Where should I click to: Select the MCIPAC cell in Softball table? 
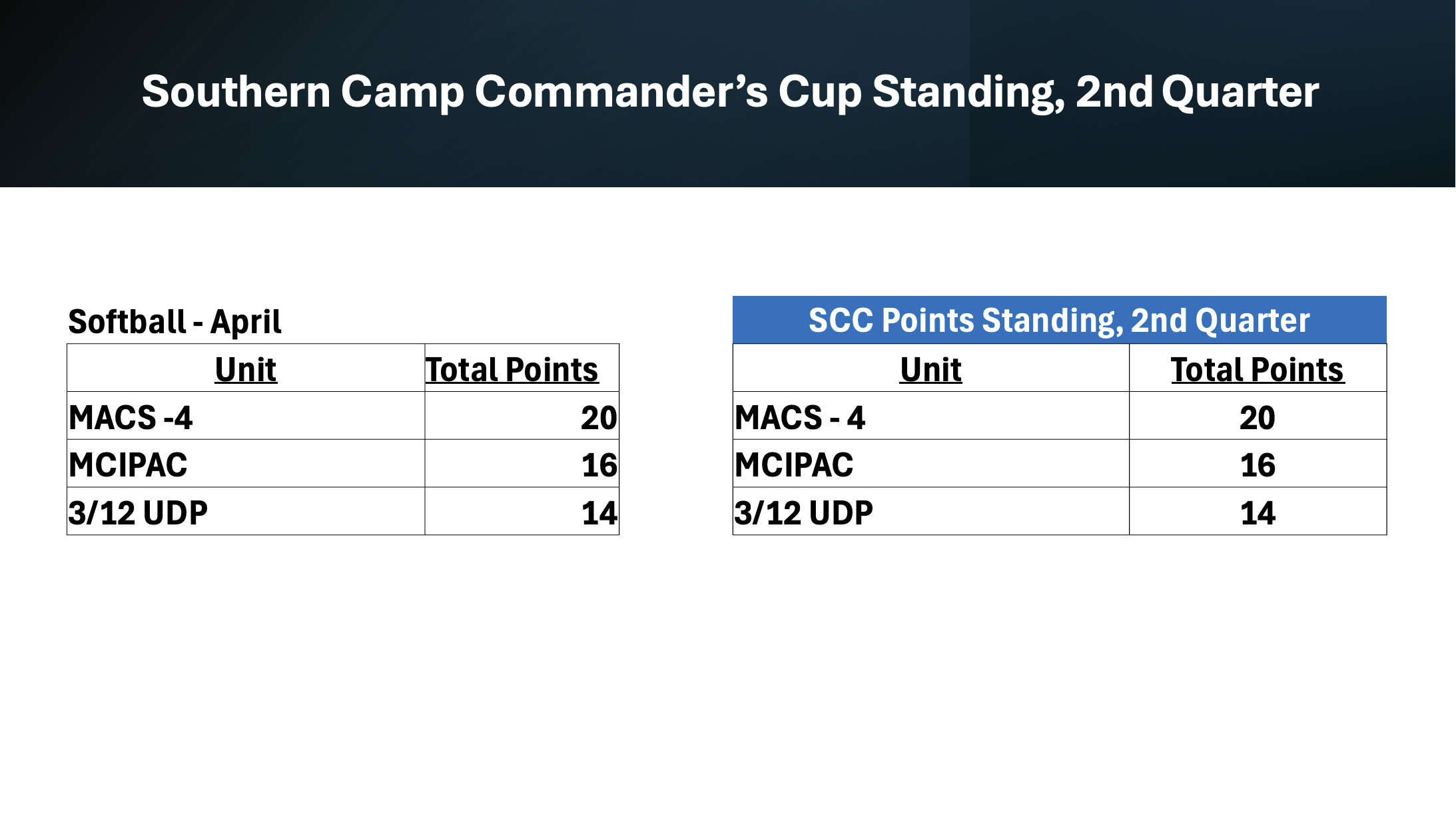(246, 464)
